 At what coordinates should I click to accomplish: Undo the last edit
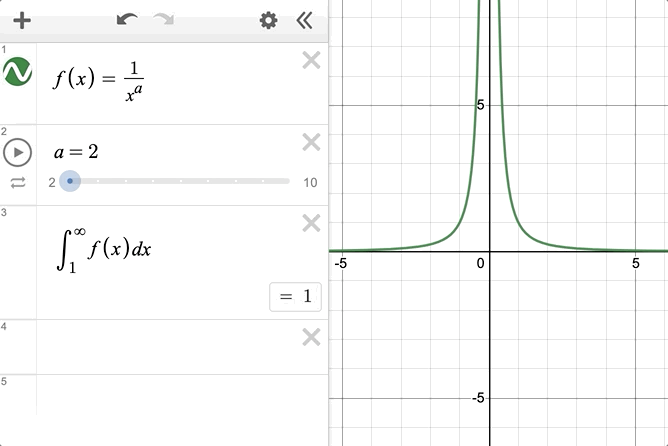[126, 20]
